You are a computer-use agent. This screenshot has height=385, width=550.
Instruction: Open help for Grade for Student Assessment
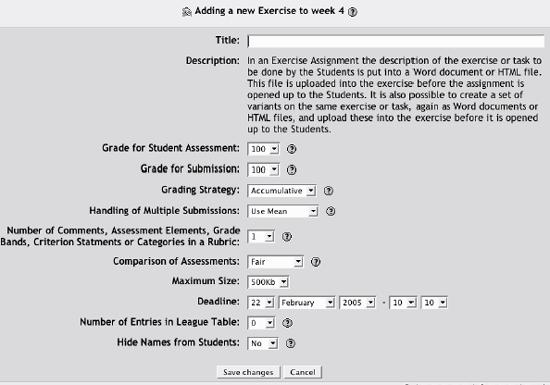coord(291,149)
